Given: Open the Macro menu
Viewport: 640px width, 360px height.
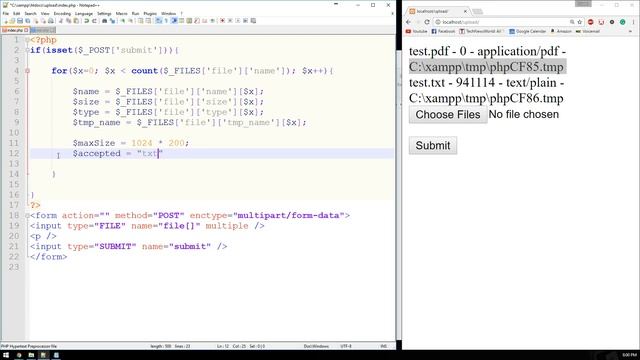Looking at the screenshot, I should 121,13.
